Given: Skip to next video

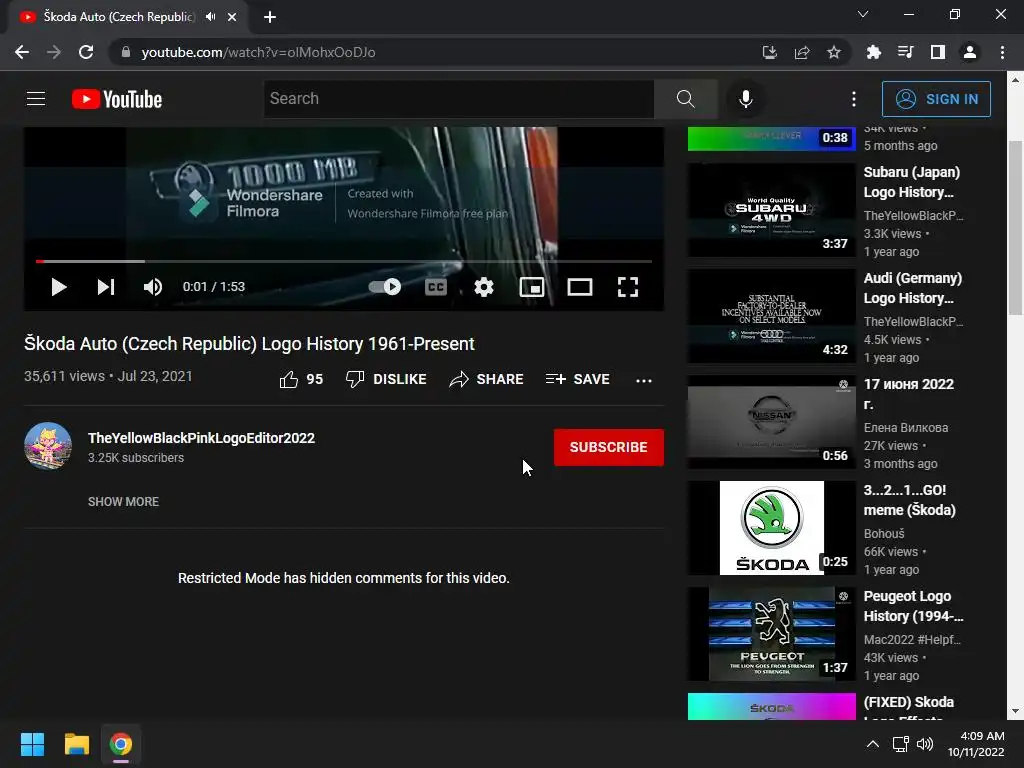Looking at the screenshot, I should coord(106,287).
